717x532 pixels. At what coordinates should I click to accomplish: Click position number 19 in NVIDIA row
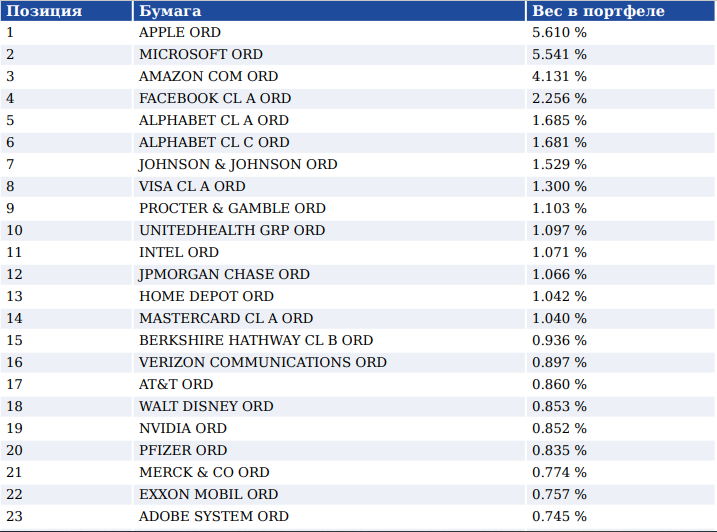[14, 428]
